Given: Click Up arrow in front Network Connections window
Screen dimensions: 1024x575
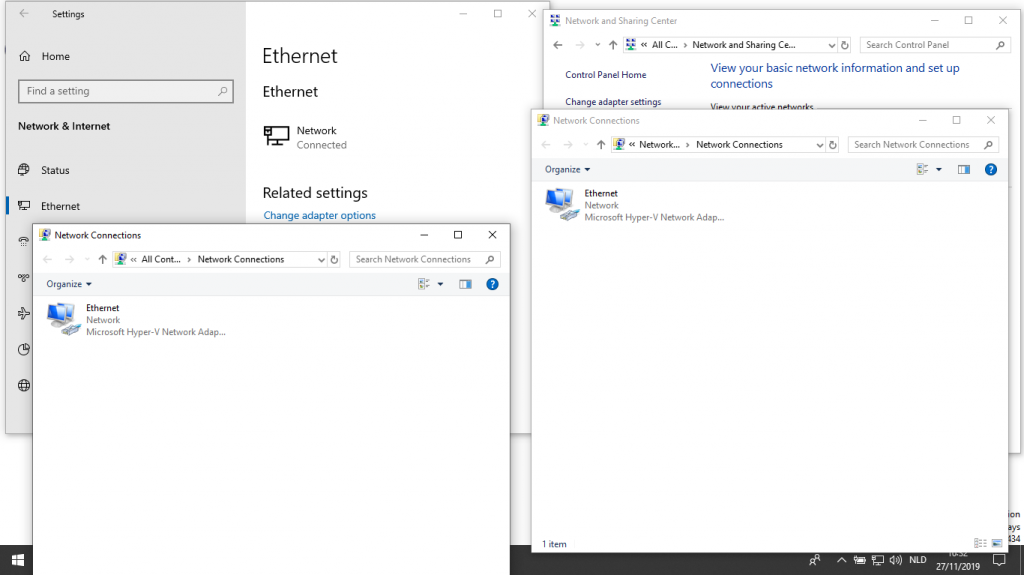Looking at the screenshot, I should click(x=103, y=259).
